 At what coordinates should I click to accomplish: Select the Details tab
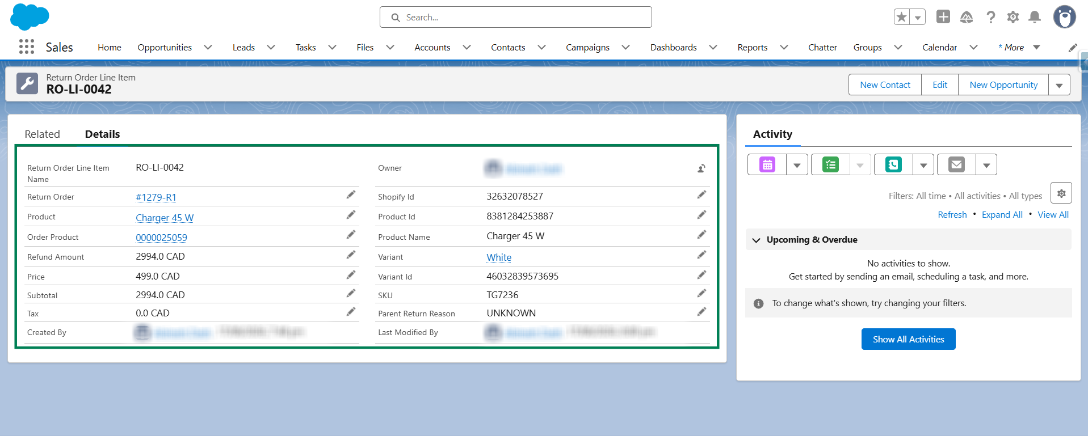102,134
